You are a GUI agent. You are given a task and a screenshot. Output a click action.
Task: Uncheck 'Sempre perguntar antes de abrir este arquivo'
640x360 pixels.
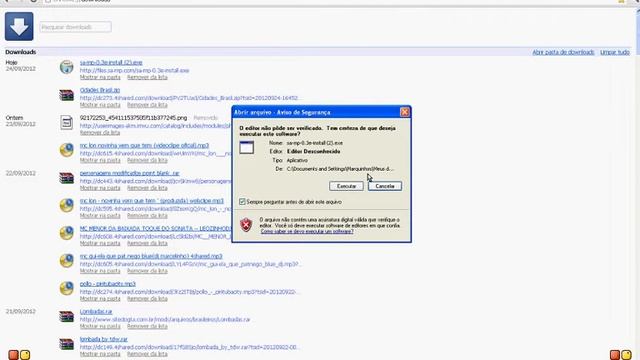tap(242, 202)
